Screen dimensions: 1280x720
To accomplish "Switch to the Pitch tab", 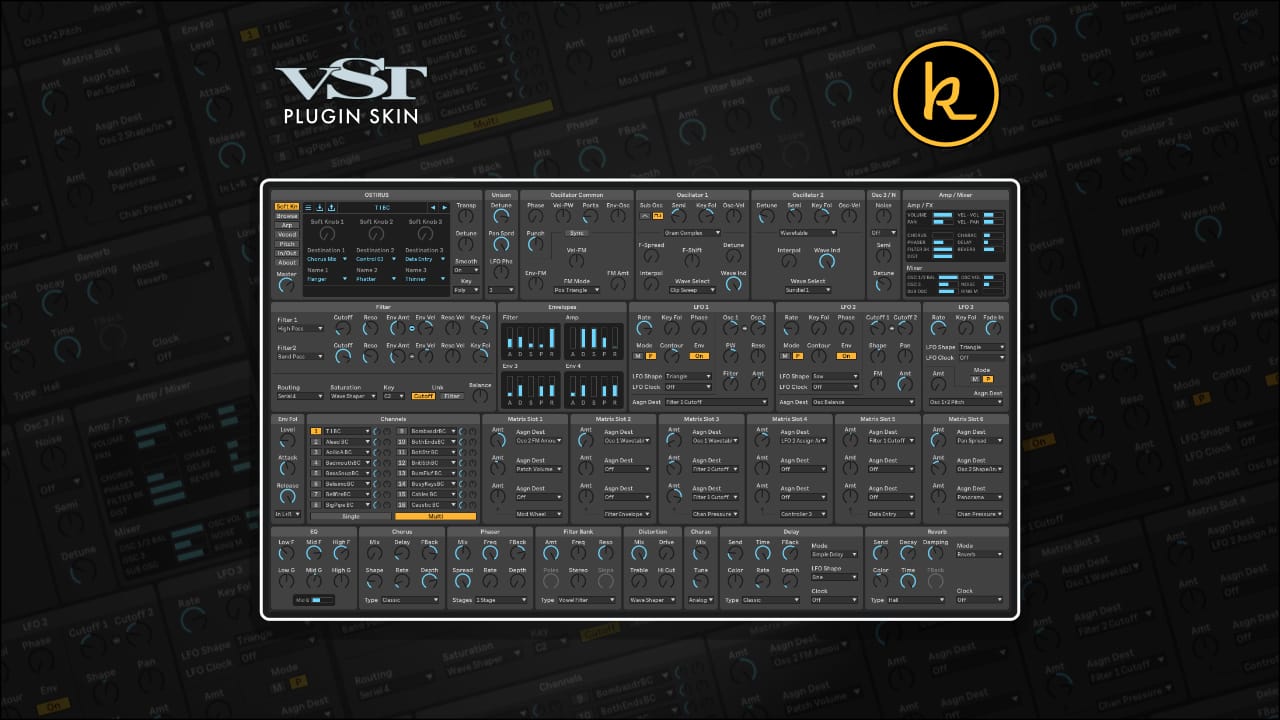I will (287, 244).
